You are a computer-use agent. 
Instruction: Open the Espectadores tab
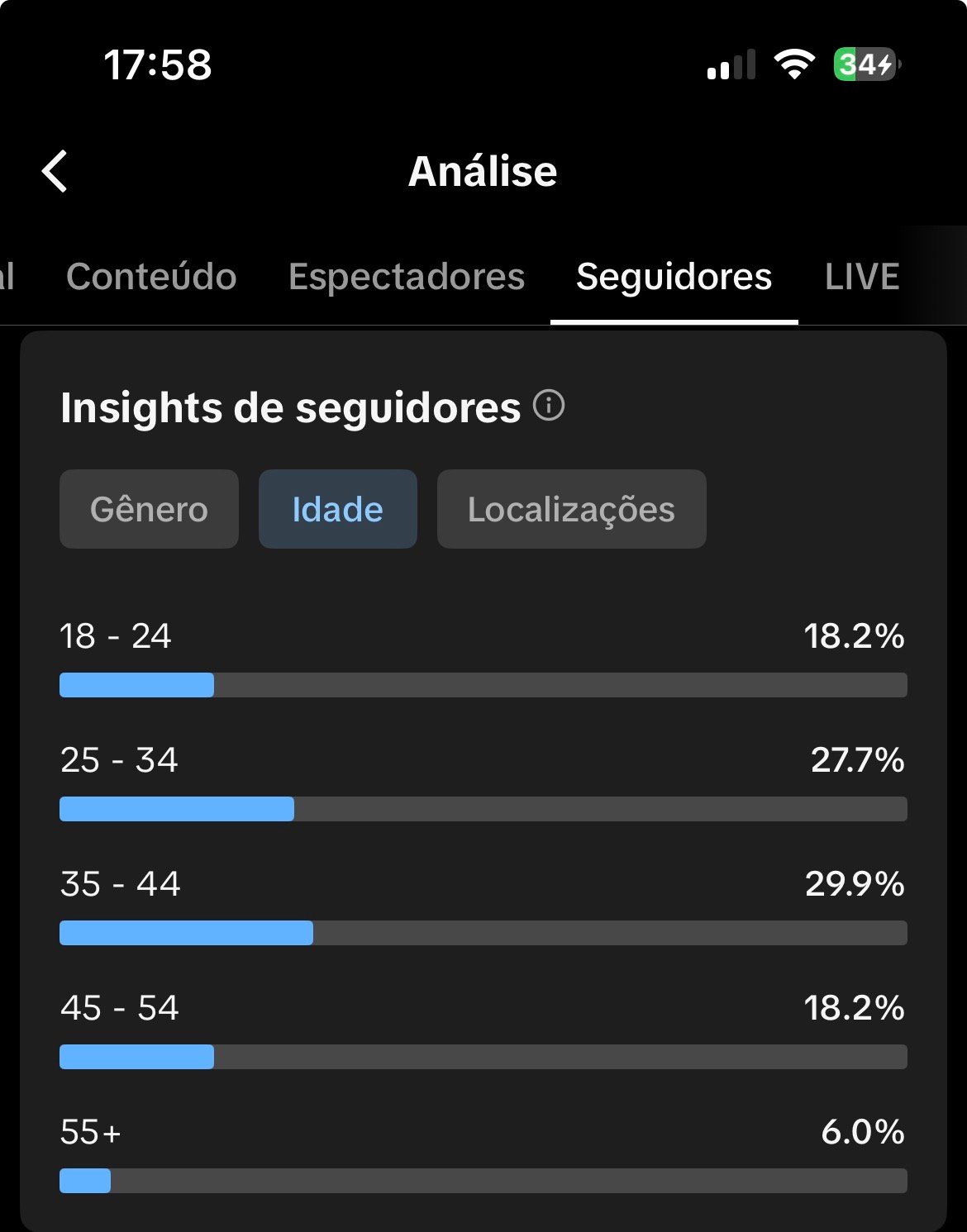pyautogui.click(x=407, y=277)
